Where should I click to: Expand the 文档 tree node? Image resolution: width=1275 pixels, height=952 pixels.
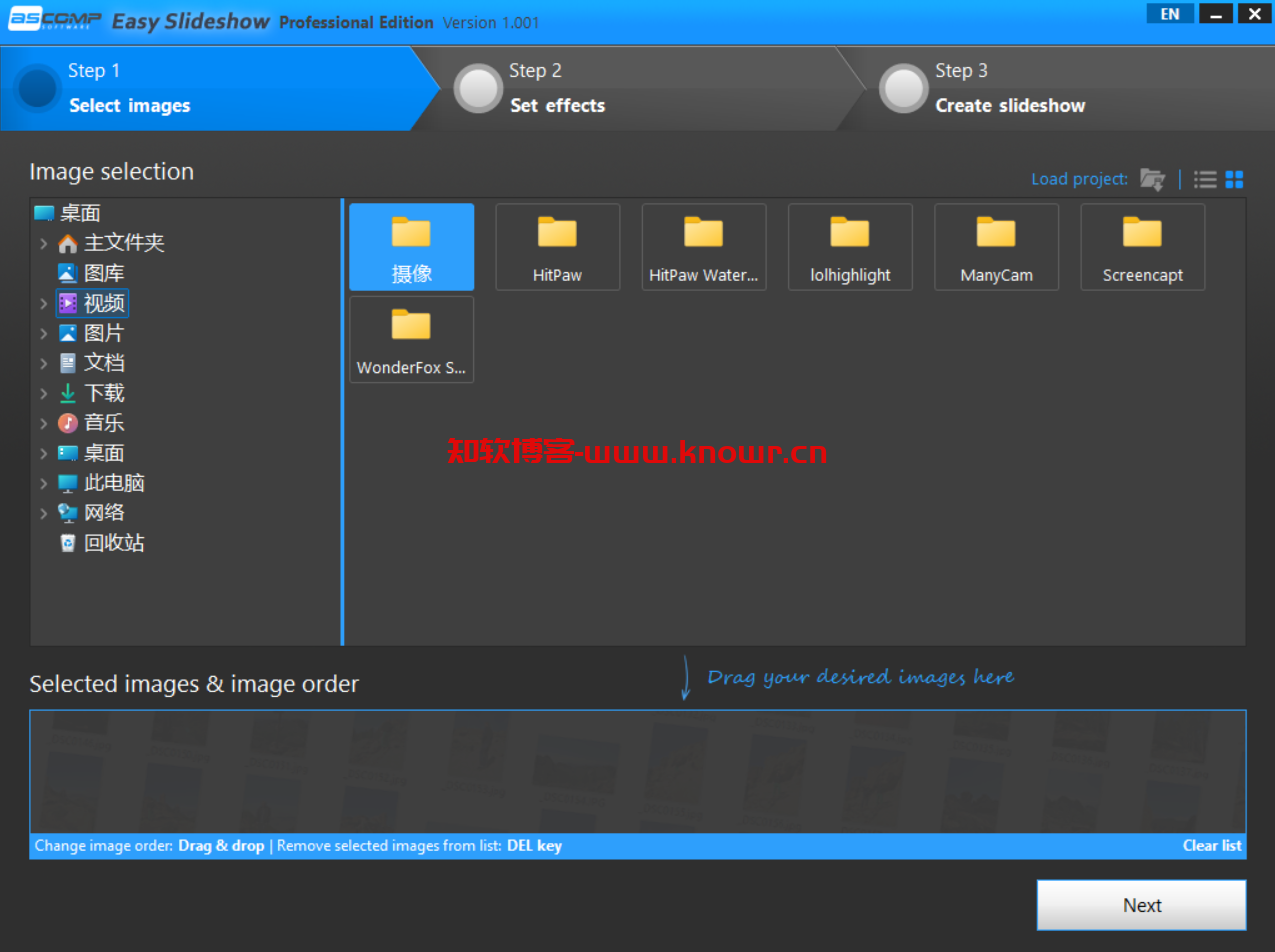tap(43, 363)
